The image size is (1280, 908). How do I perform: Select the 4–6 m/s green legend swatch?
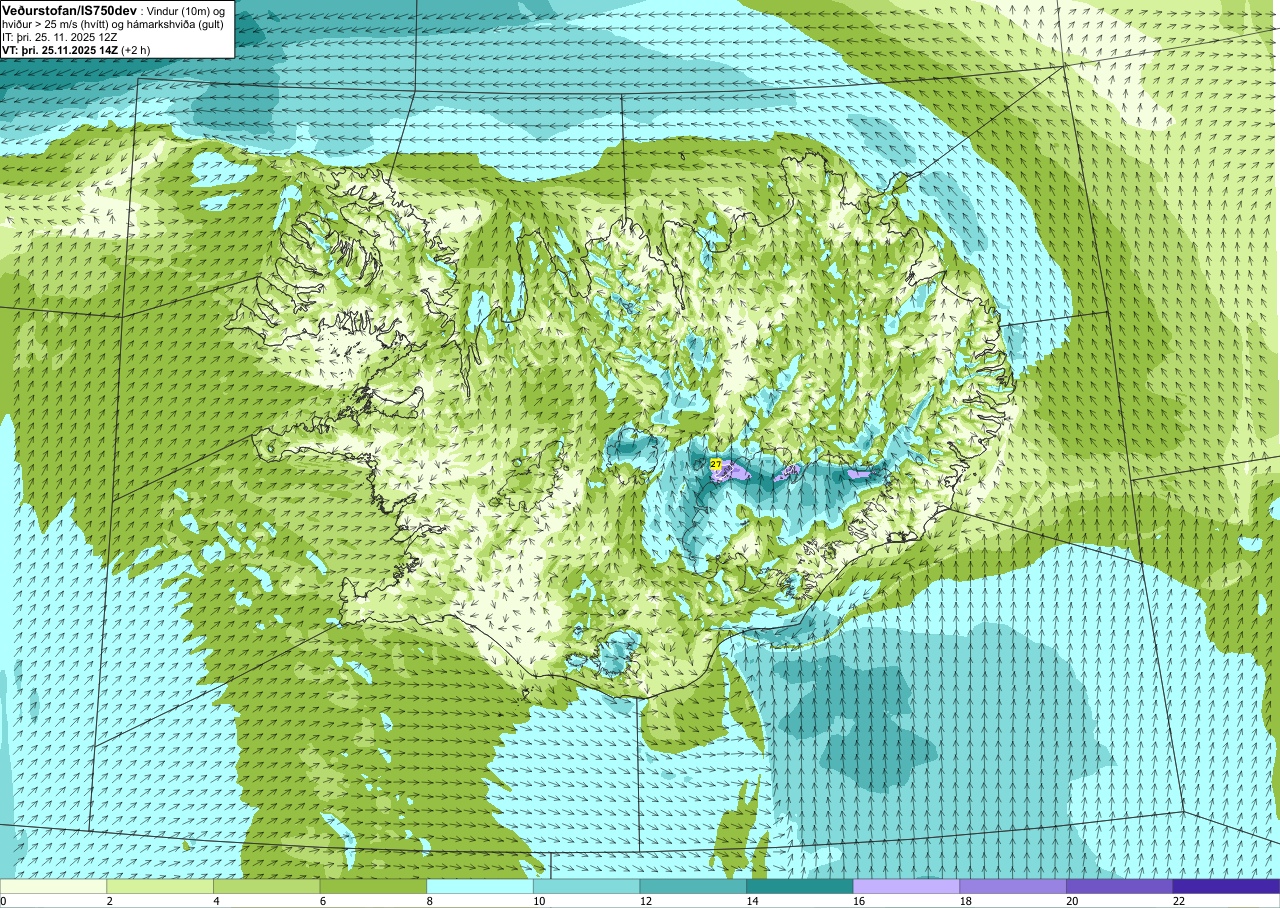click(266, 886)
